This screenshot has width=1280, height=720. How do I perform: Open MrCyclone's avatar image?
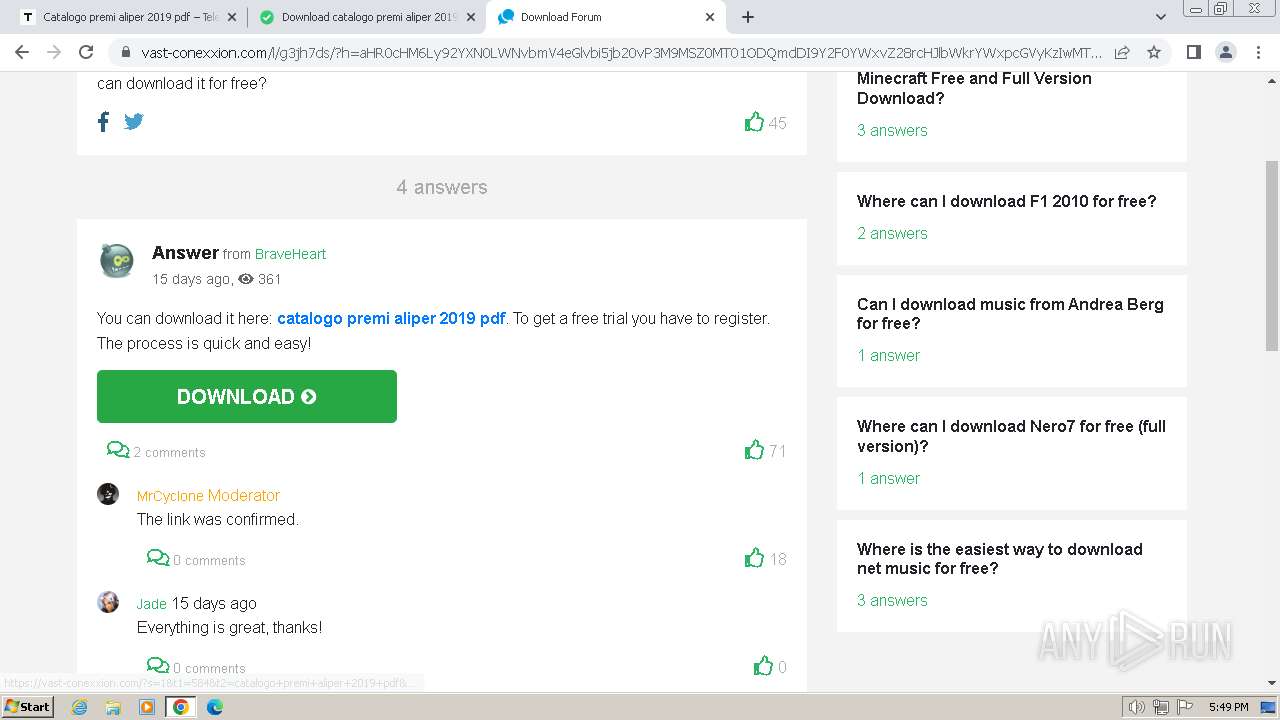pyautogui.click(x=108, y=493)
